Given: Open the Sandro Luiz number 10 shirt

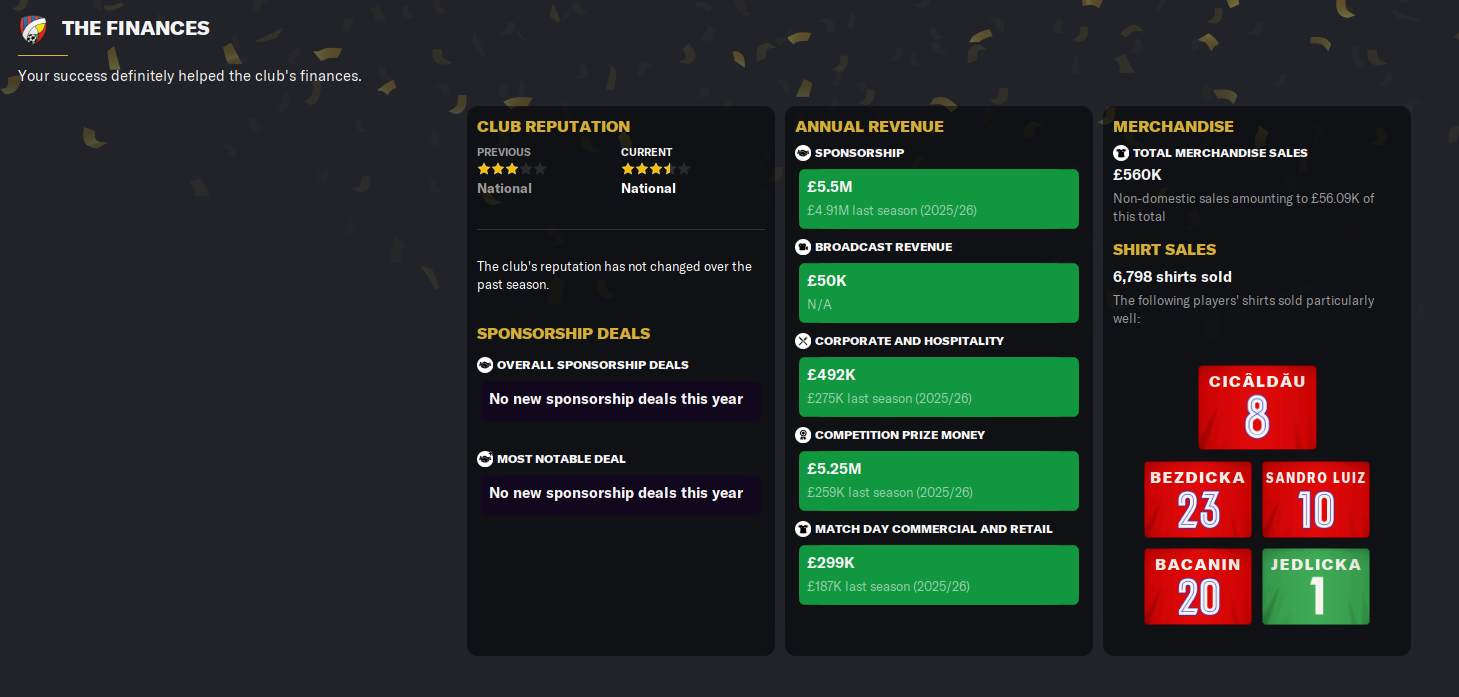Looking at the screenshot, I should coord(1316,500).
